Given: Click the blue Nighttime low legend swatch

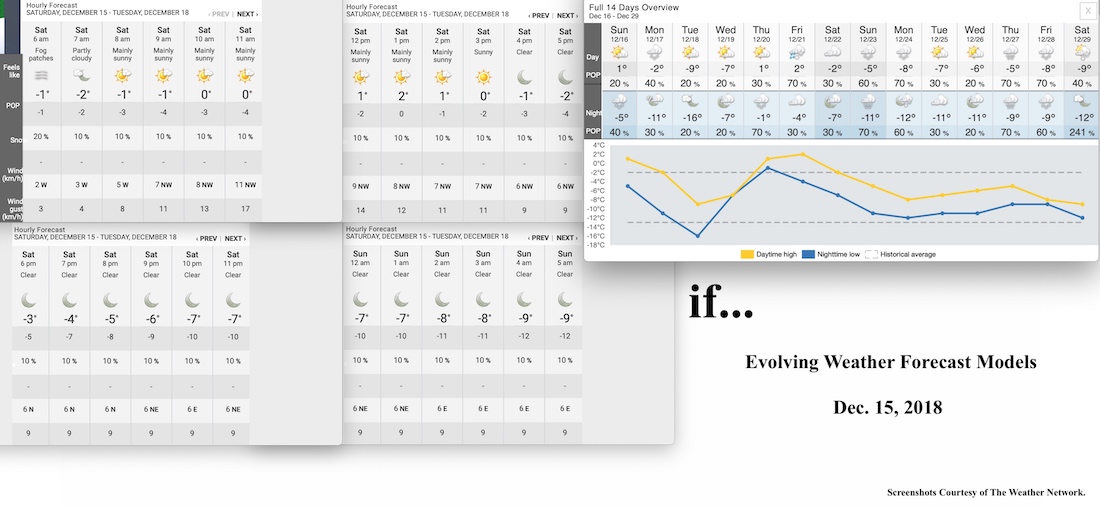Looking at the screenshot, I should (x=808, y=254).
